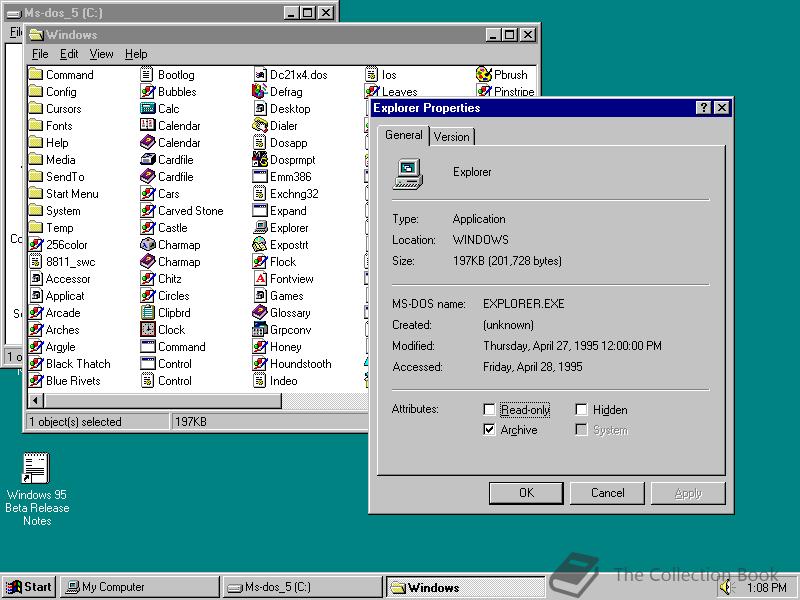Viewport: 800px width, 600px height.
Task: Select the Fontview application icon
Action: click(x=259, y=279)
